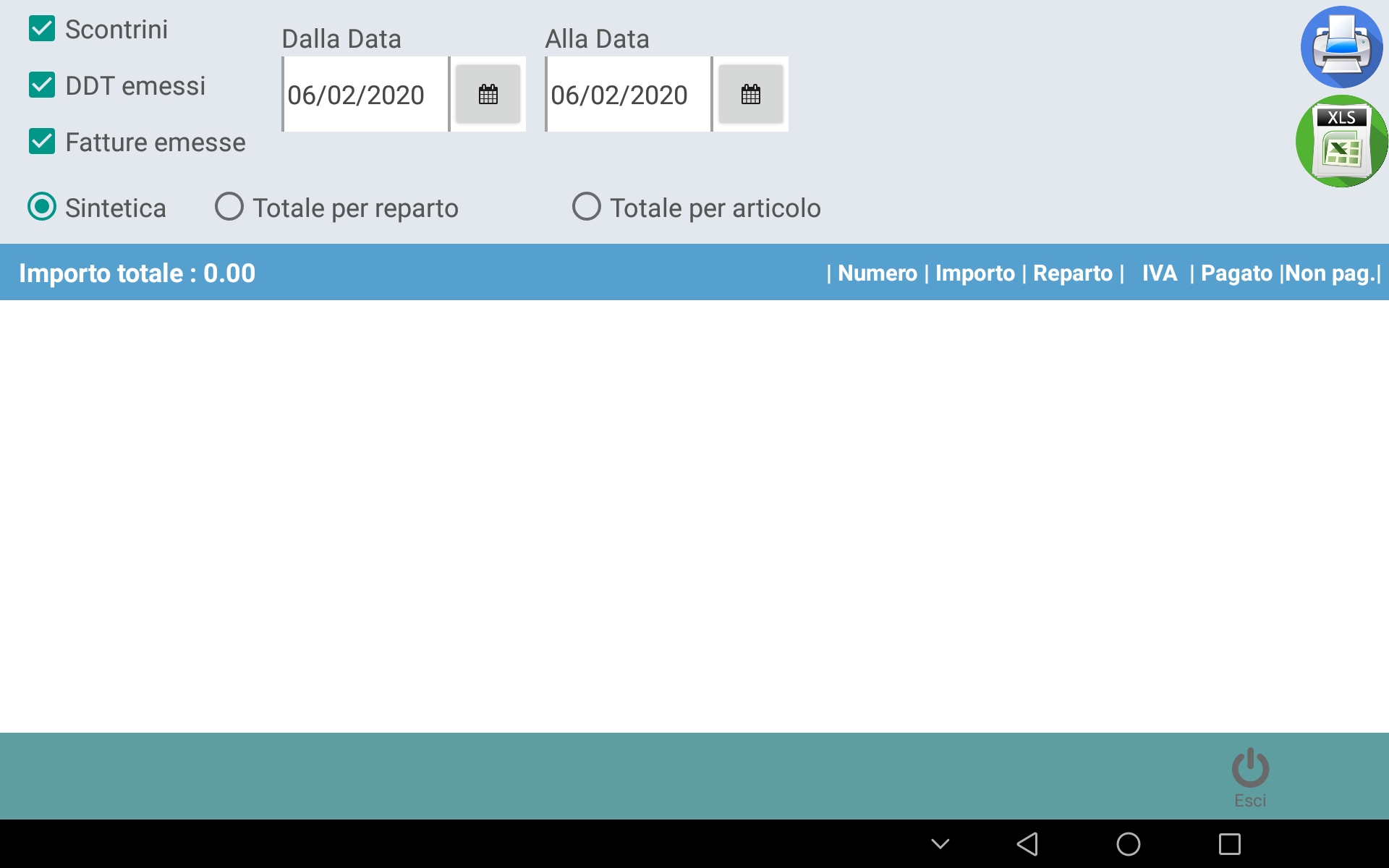The width and height of the screenshot is (1389, 868).
Task: Click the Pagato column header
Action: 1236,273
